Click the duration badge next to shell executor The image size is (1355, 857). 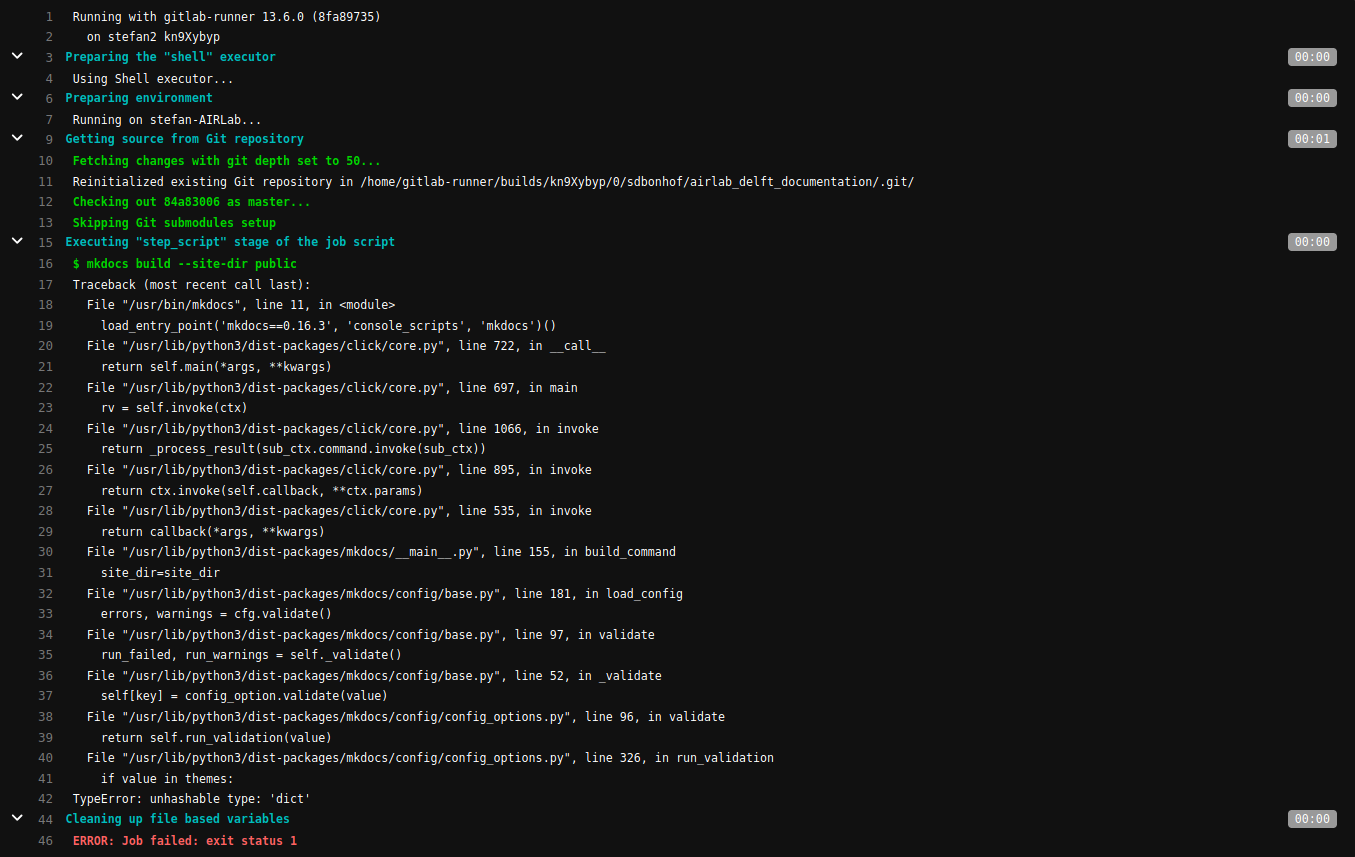click(x=1312, y=57)
